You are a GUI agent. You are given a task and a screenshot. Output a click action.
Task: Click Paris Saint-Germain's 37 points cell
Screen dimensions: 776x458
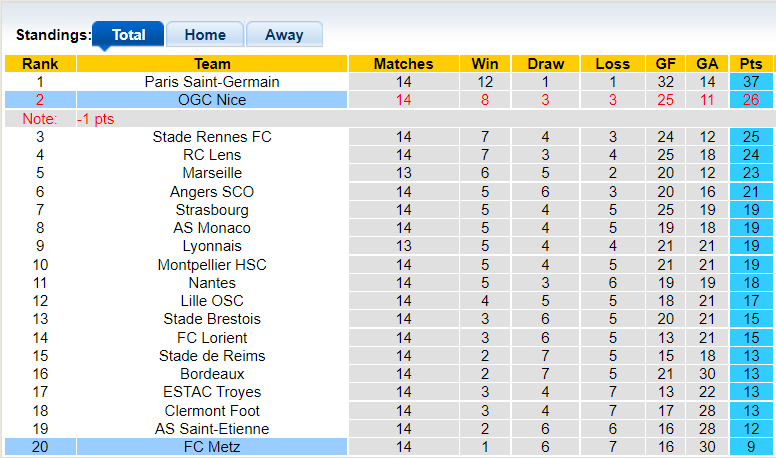click(750, 82)
